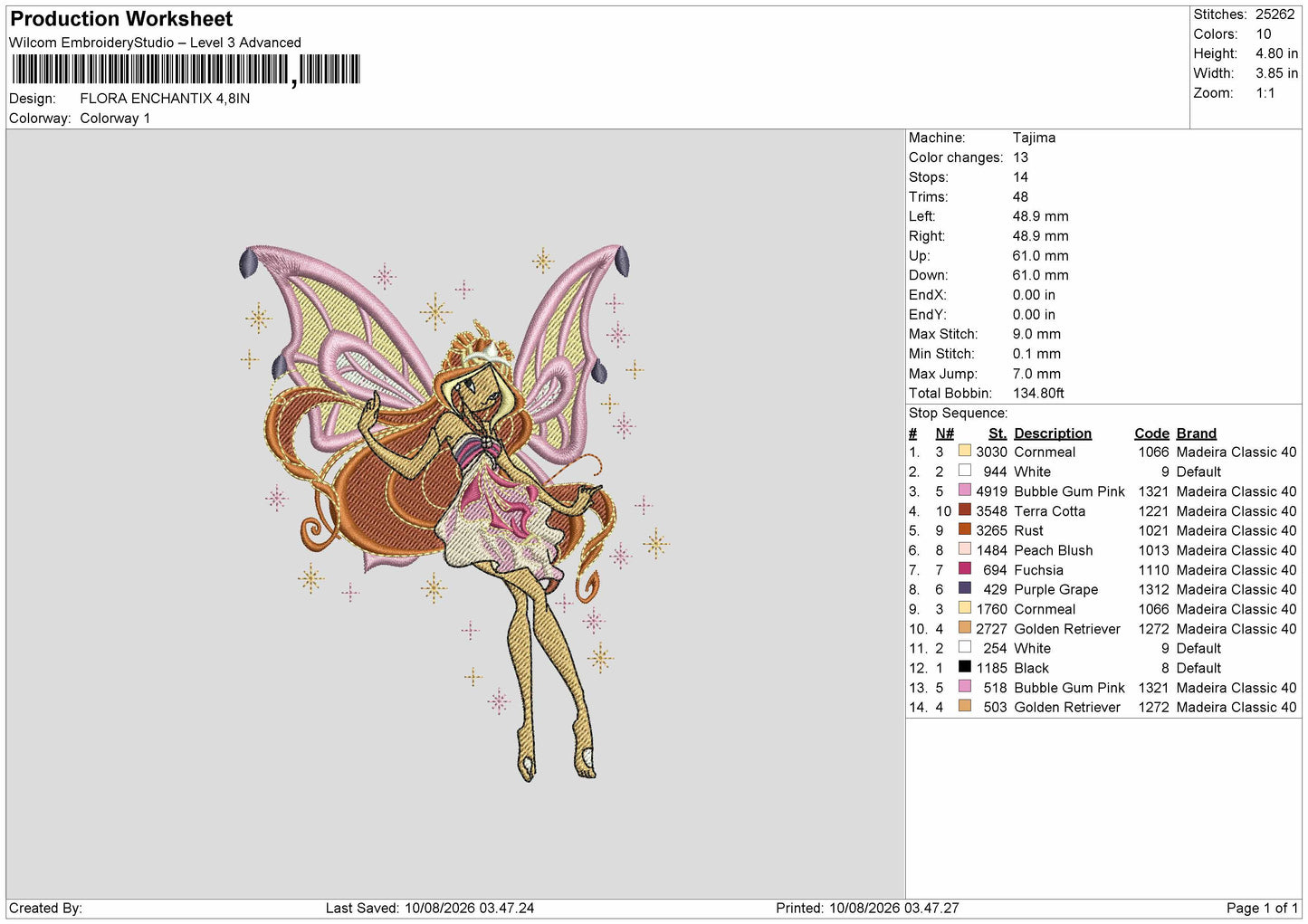Click "Default" brand in Black row

click(x=1198, y=669)
